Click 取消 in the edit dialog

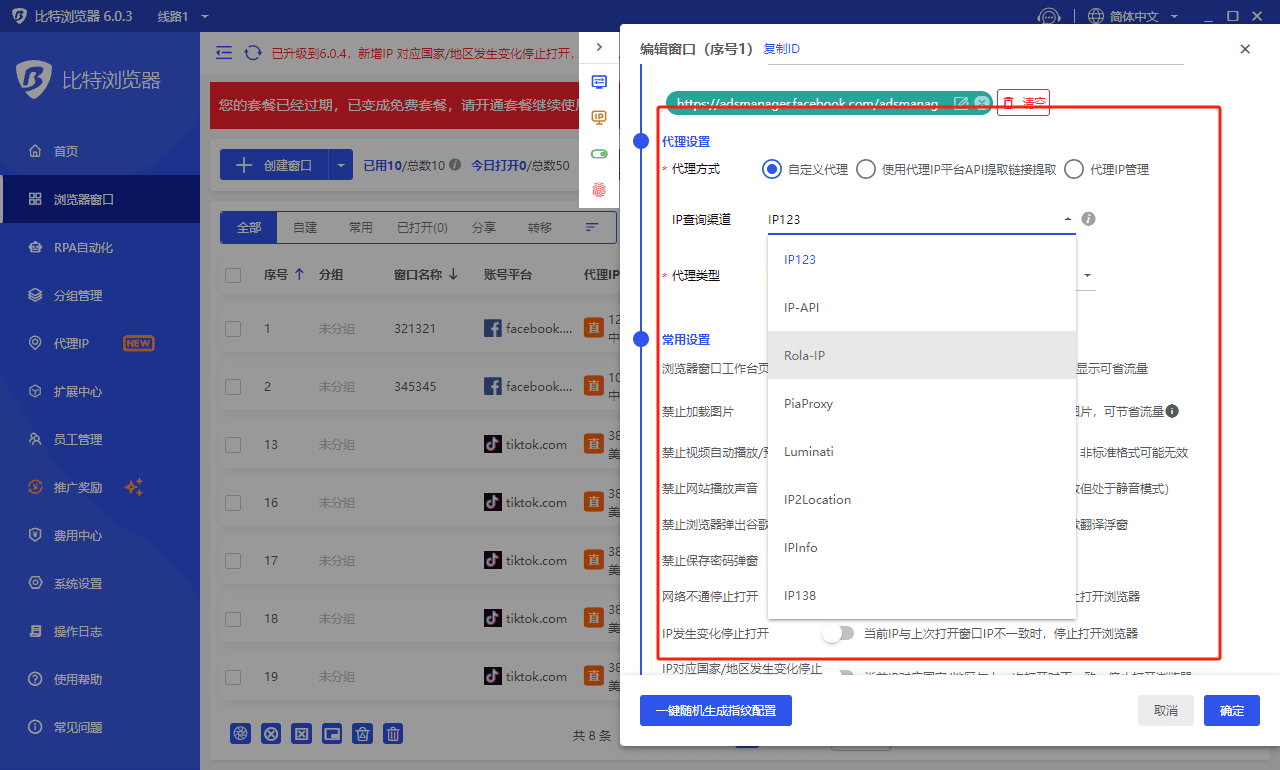[x=1166, y=710]
